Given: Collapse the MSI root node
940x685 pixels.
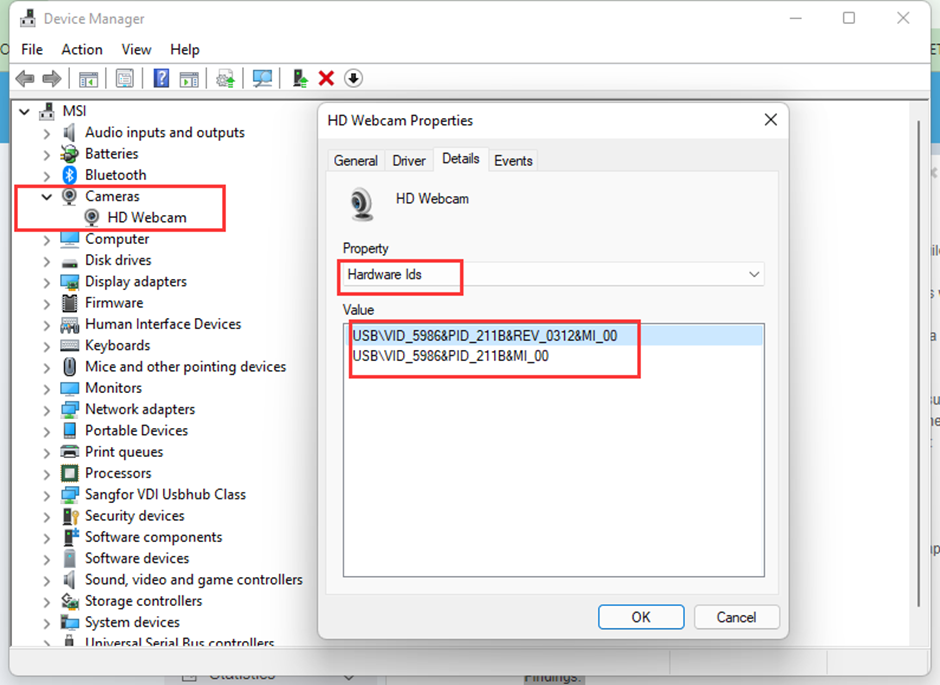Looking at the screenshot, I should [x=25, y=111].
